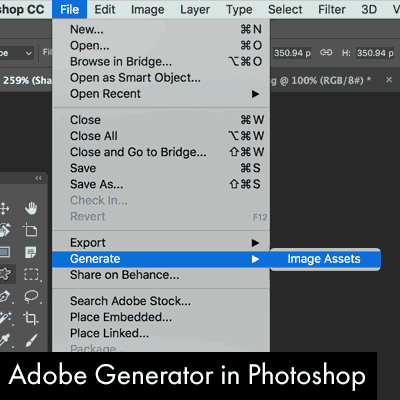400x400 pixels.
Task: Collapse the tools panel with double arrows
Action: click(x=39, y=178)
